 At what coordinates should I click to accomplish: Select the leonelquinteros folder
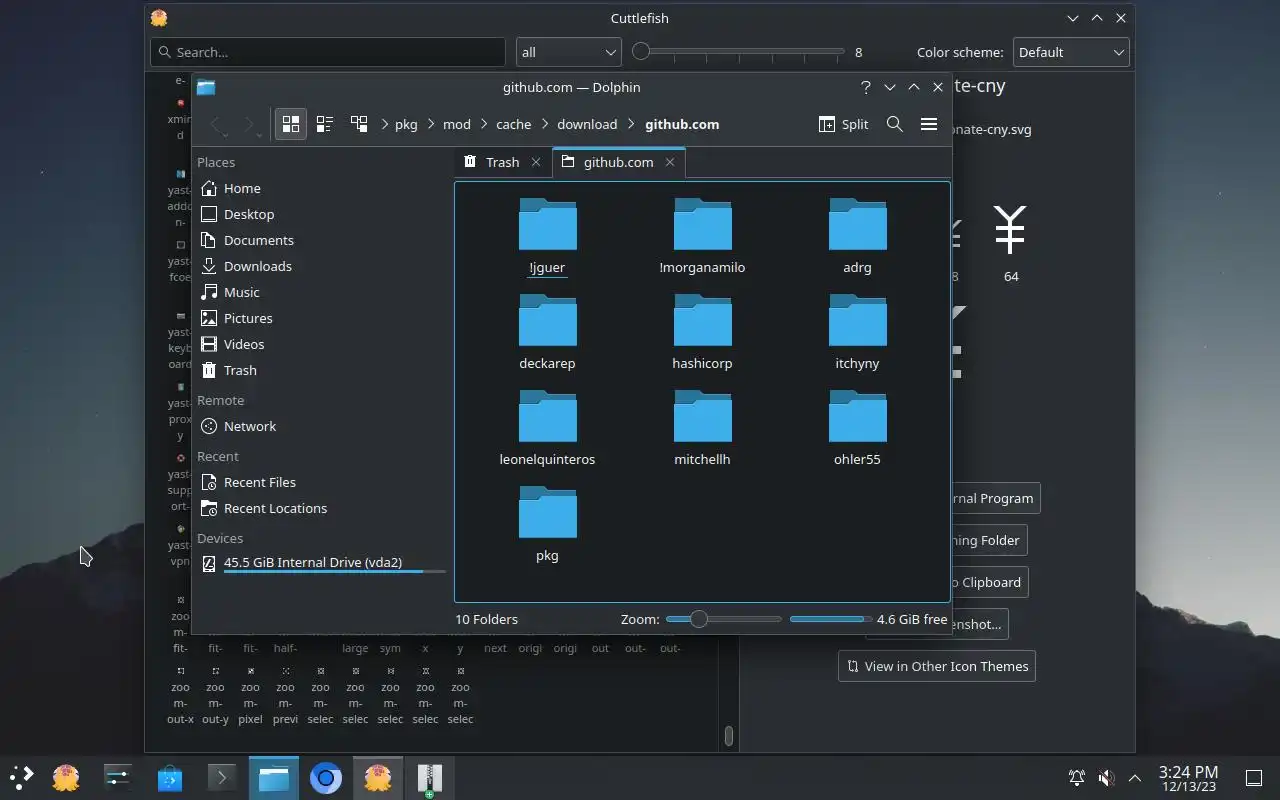click(x=547, y=428)
